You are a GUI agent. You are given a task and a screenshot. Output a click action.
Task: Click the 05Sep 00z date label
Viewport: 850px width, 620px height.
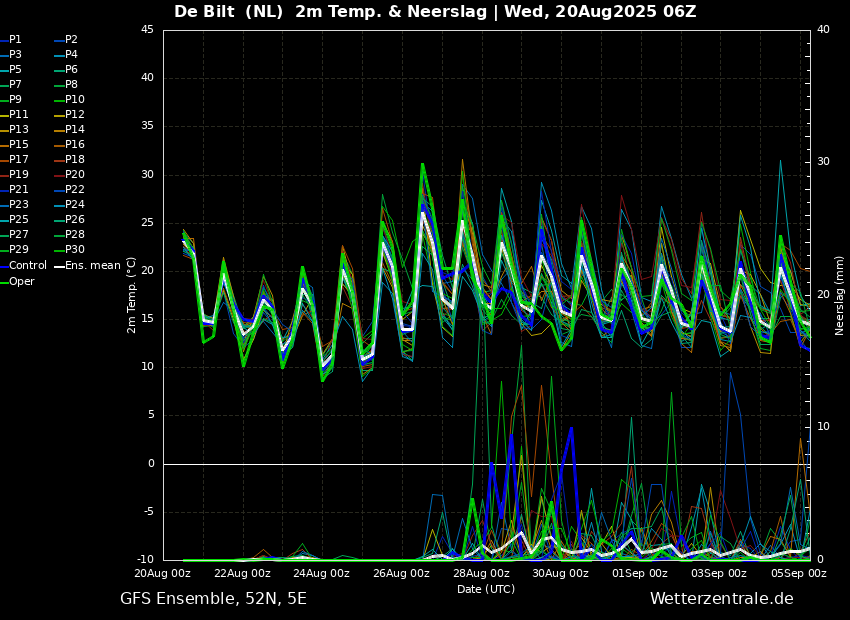[799, 574]
